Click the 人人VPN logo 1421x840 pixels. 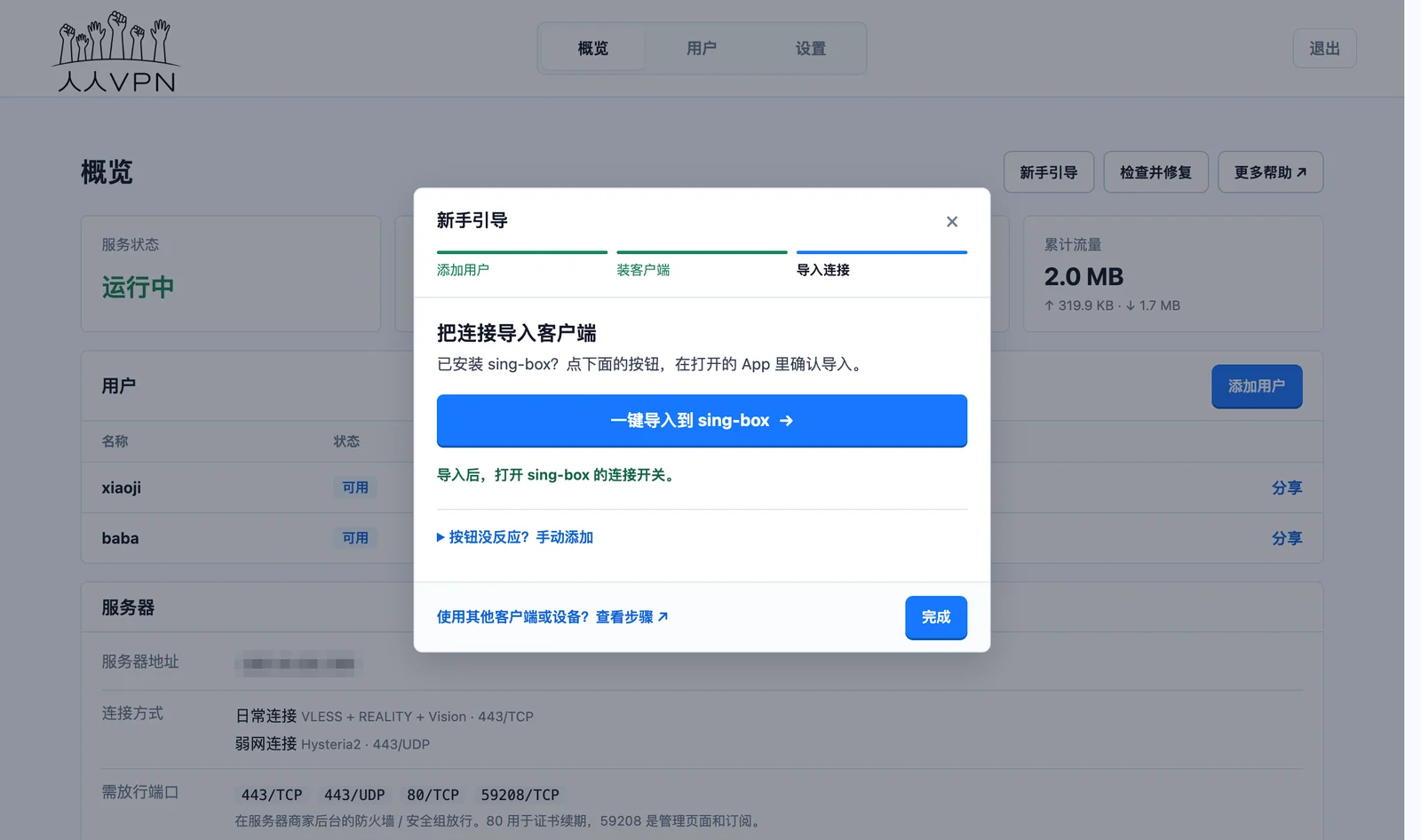pos(116,52)
